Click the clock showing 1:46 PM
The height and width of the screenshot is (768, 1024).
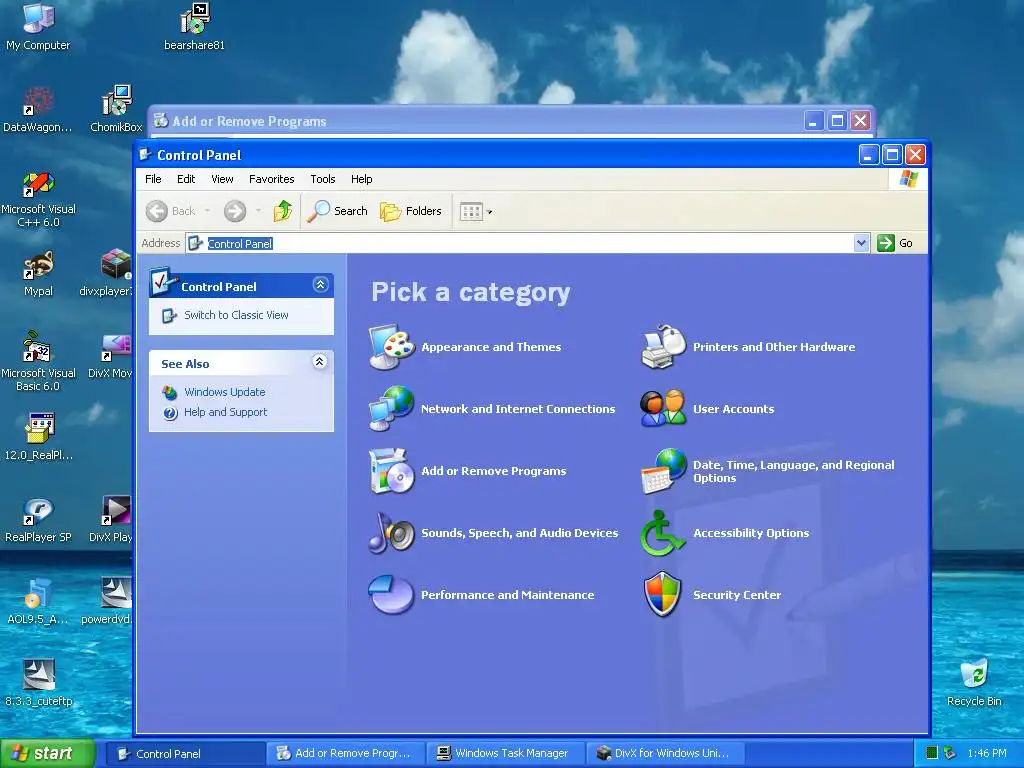[986, 753]
